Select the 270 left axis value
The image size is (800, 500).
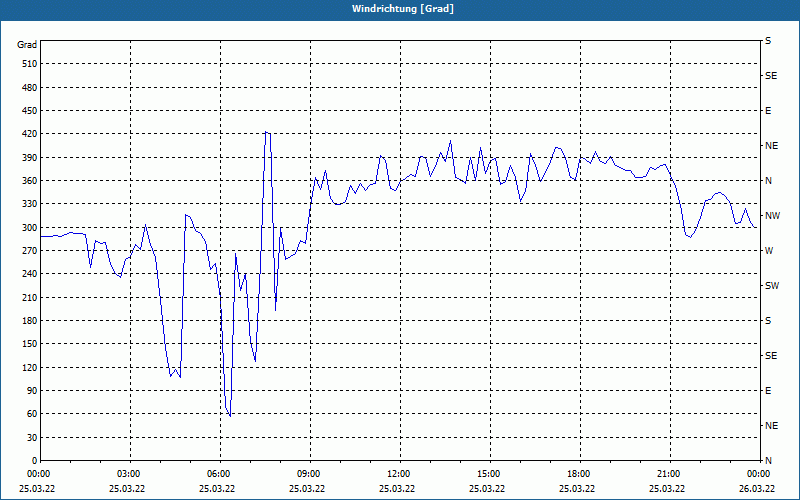click(x=30, y=251)
